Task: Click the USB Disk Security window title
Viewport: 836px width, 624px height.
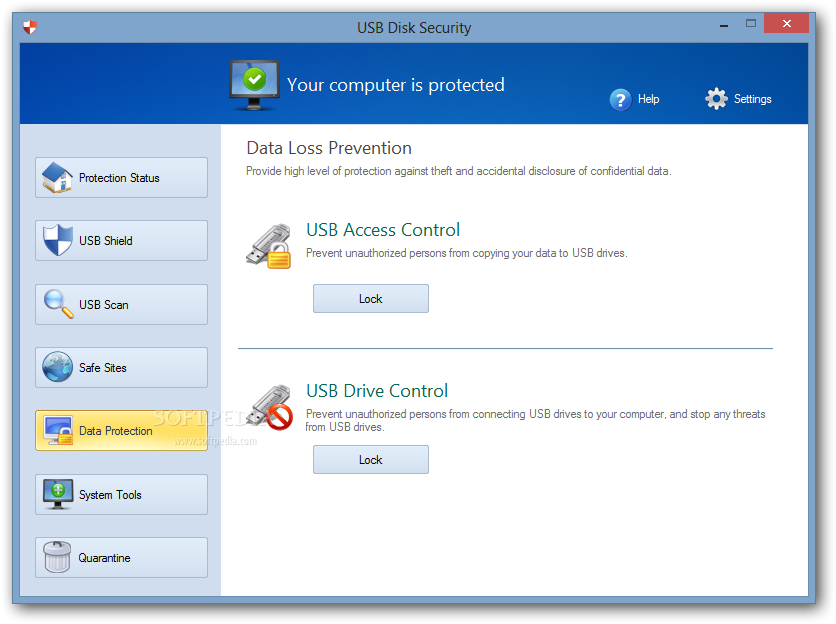Action: tap(414, 28)
